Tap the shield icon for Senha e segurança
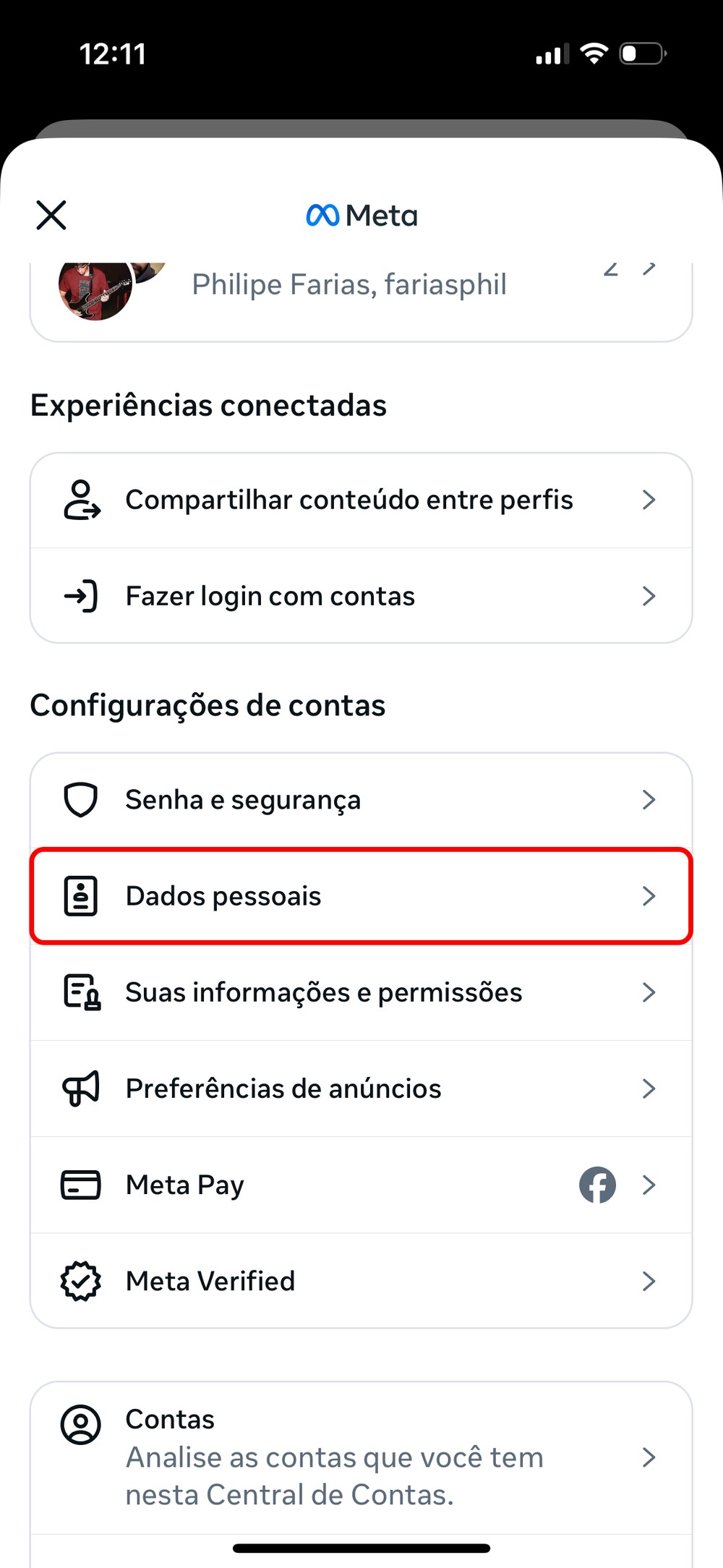 [x=81, y=800]
